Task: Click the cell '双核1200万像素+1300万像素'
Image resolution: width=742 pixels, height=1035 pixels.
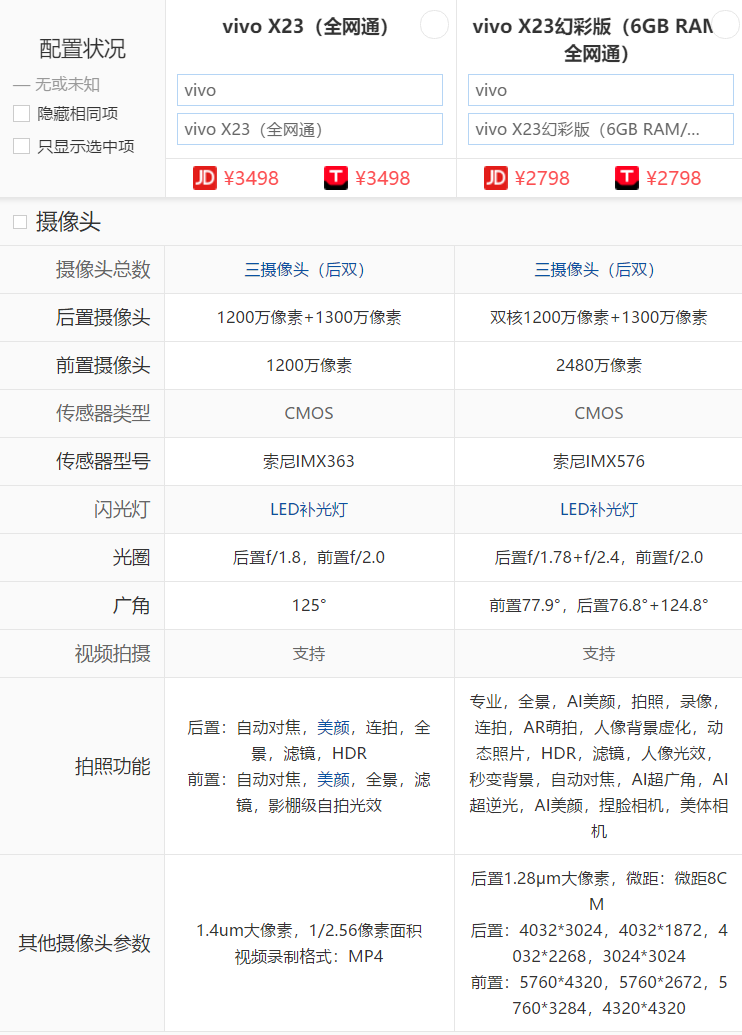Action: [599, 317]
